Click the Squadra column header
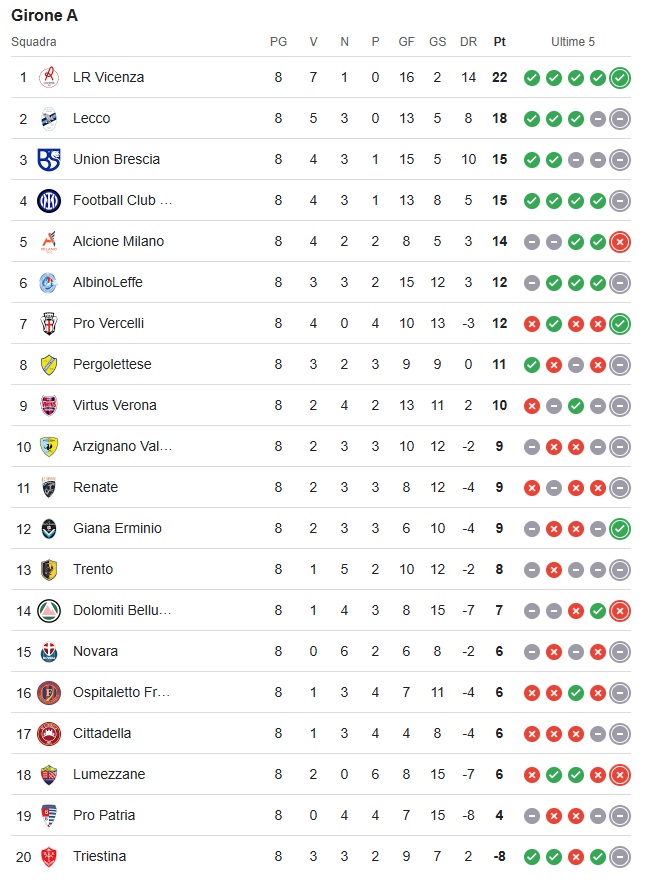The image size is (648, 885). point(34,42)
